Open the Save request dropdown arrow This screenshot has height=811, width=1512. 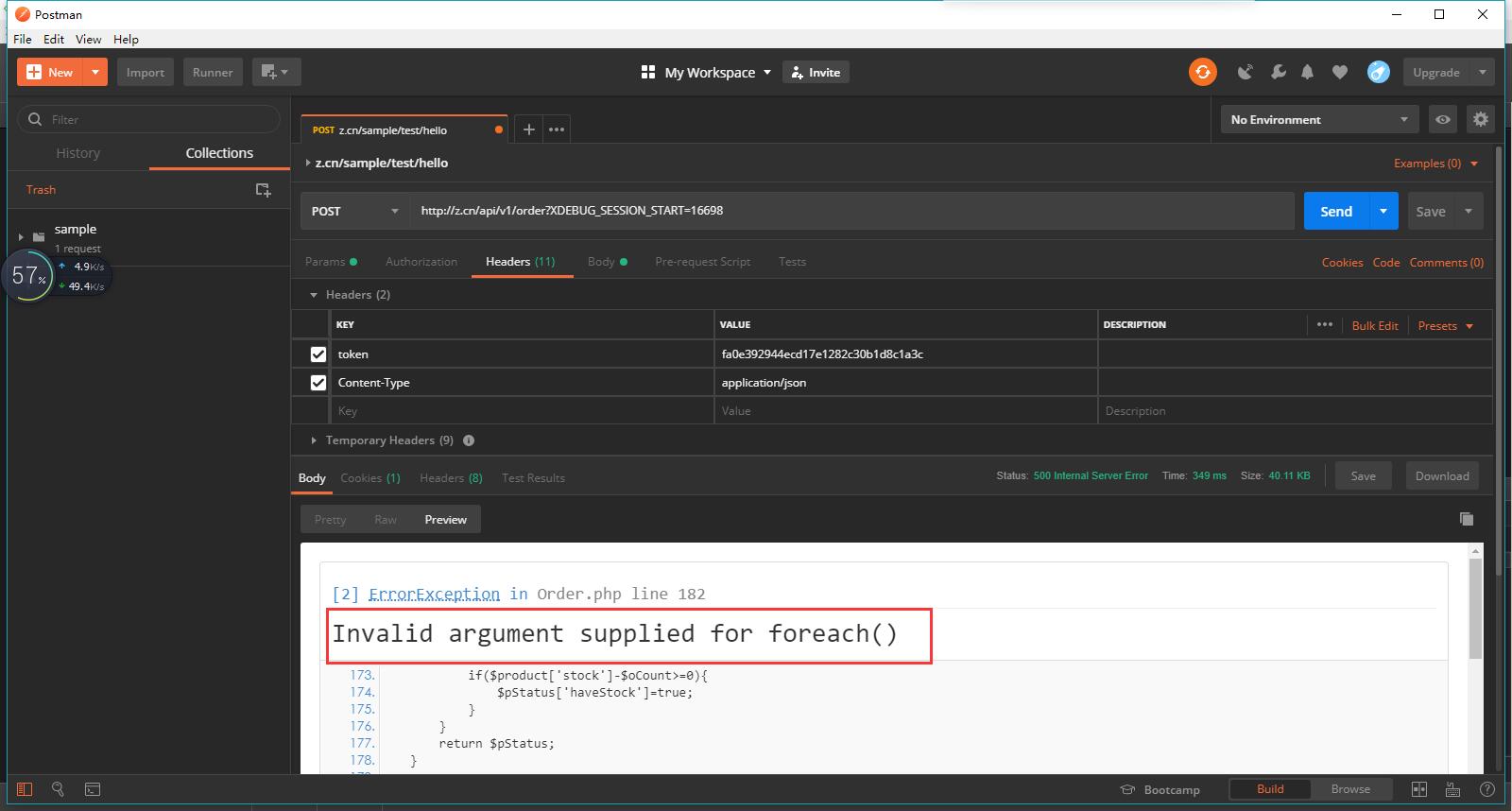tap(1469, 211)
